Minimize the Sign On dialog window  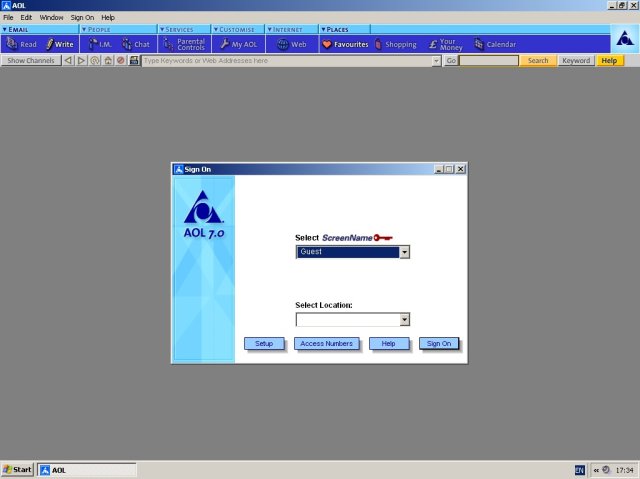(438, 169)
